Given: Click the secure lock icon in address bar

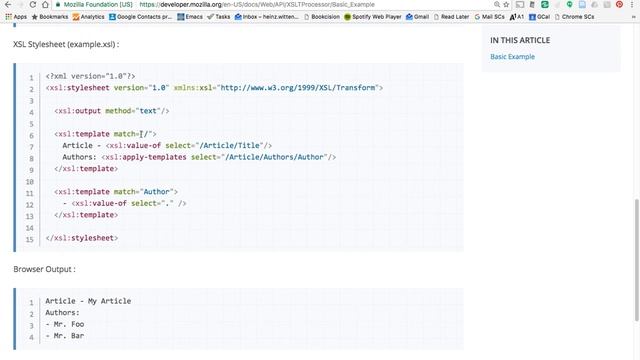Looking at the screenshot, I should click(x=58, y=4).
